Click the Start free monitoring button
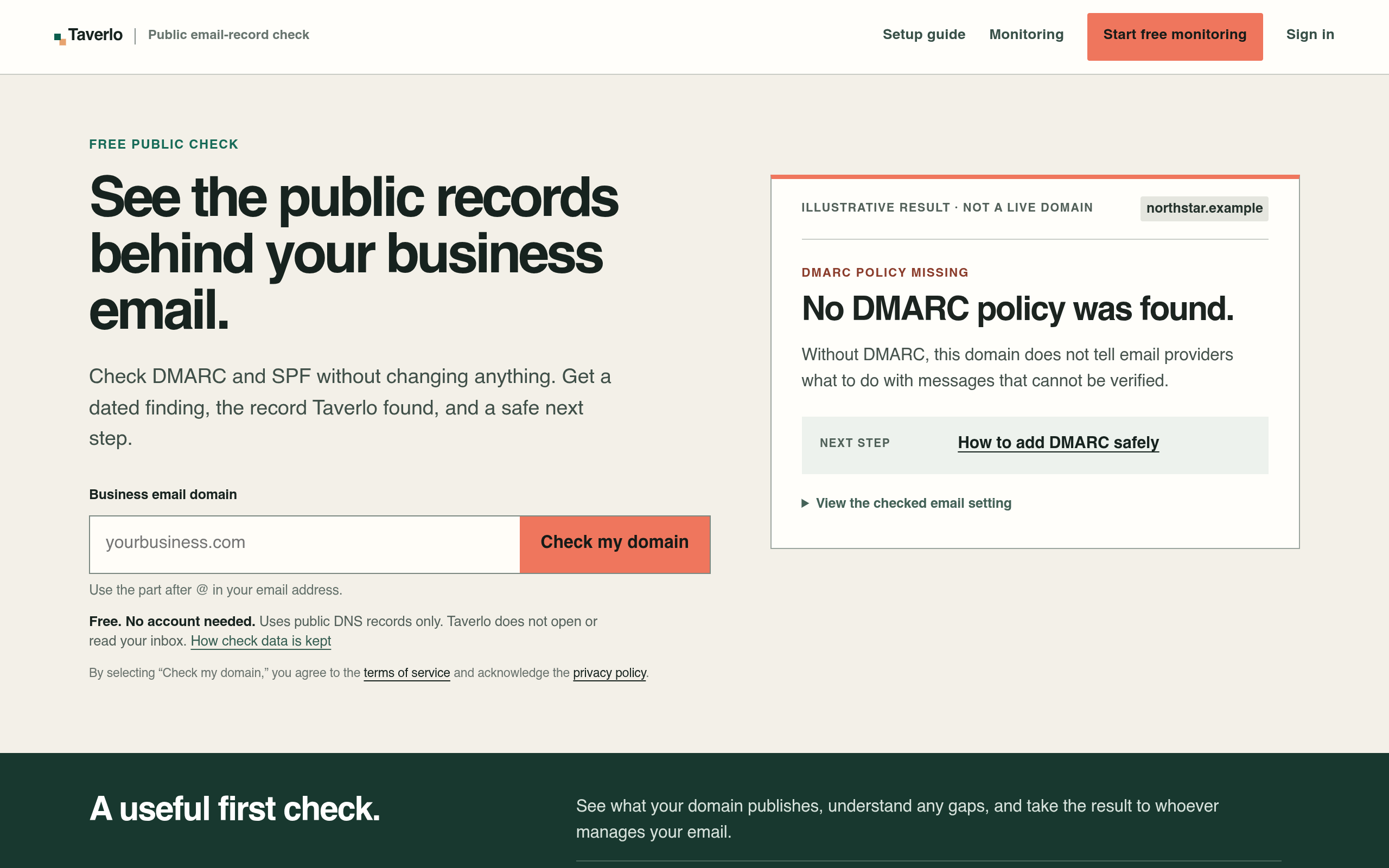 coord(1174,37)
